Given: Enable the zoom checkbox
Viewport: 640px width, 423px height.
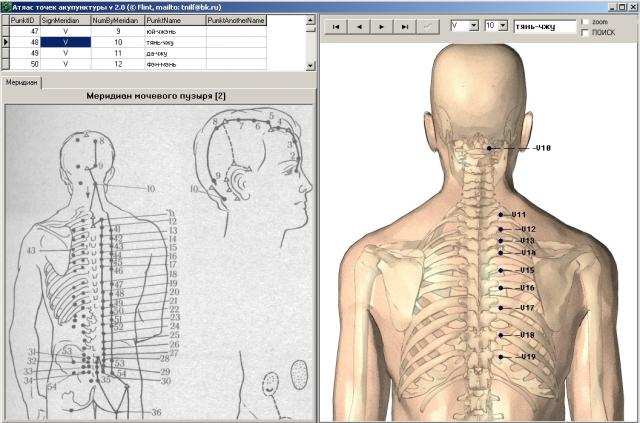Looking at the screenshot, I should [586, 21].
